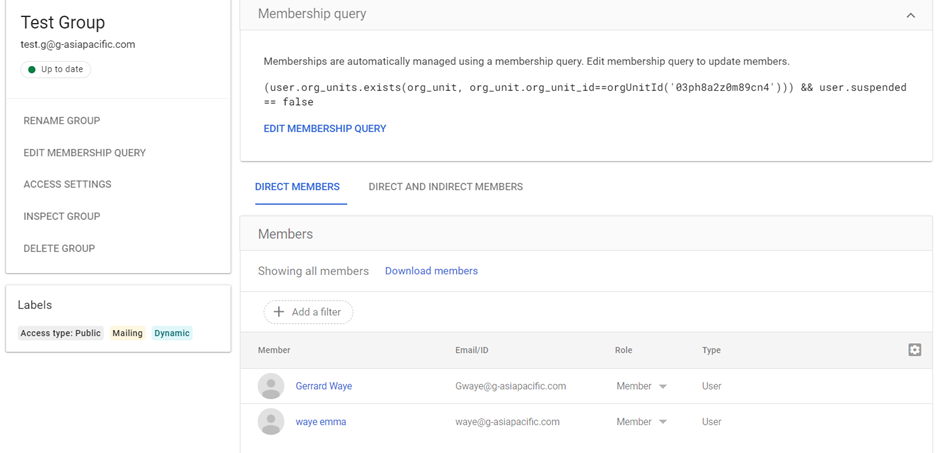
Task: Click Gerrard Waye's avatar icon
Action: point(271,386)
